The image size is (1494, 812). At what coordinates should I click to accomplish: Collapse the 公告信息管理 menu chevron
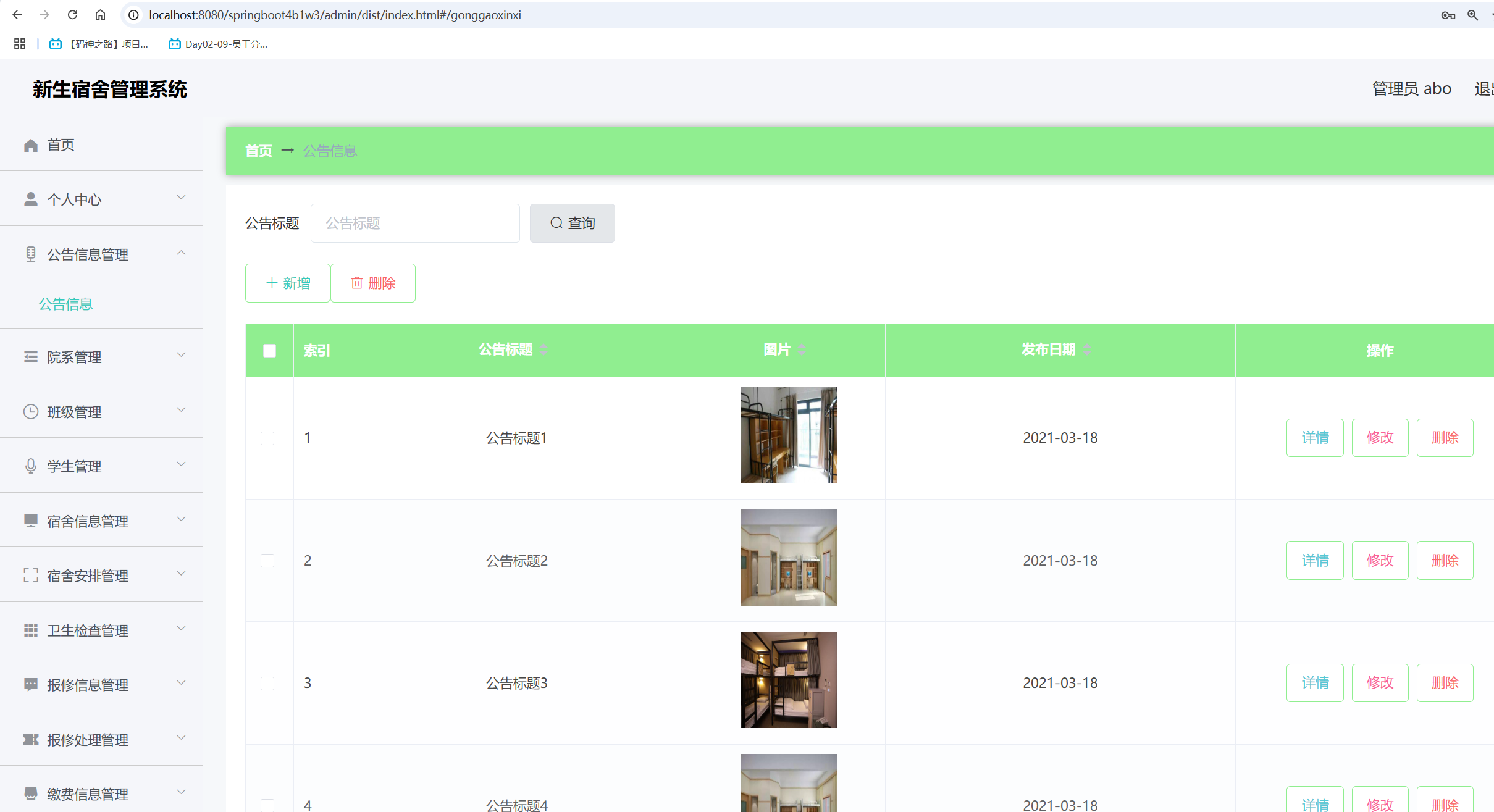click(x=181, y=253)
